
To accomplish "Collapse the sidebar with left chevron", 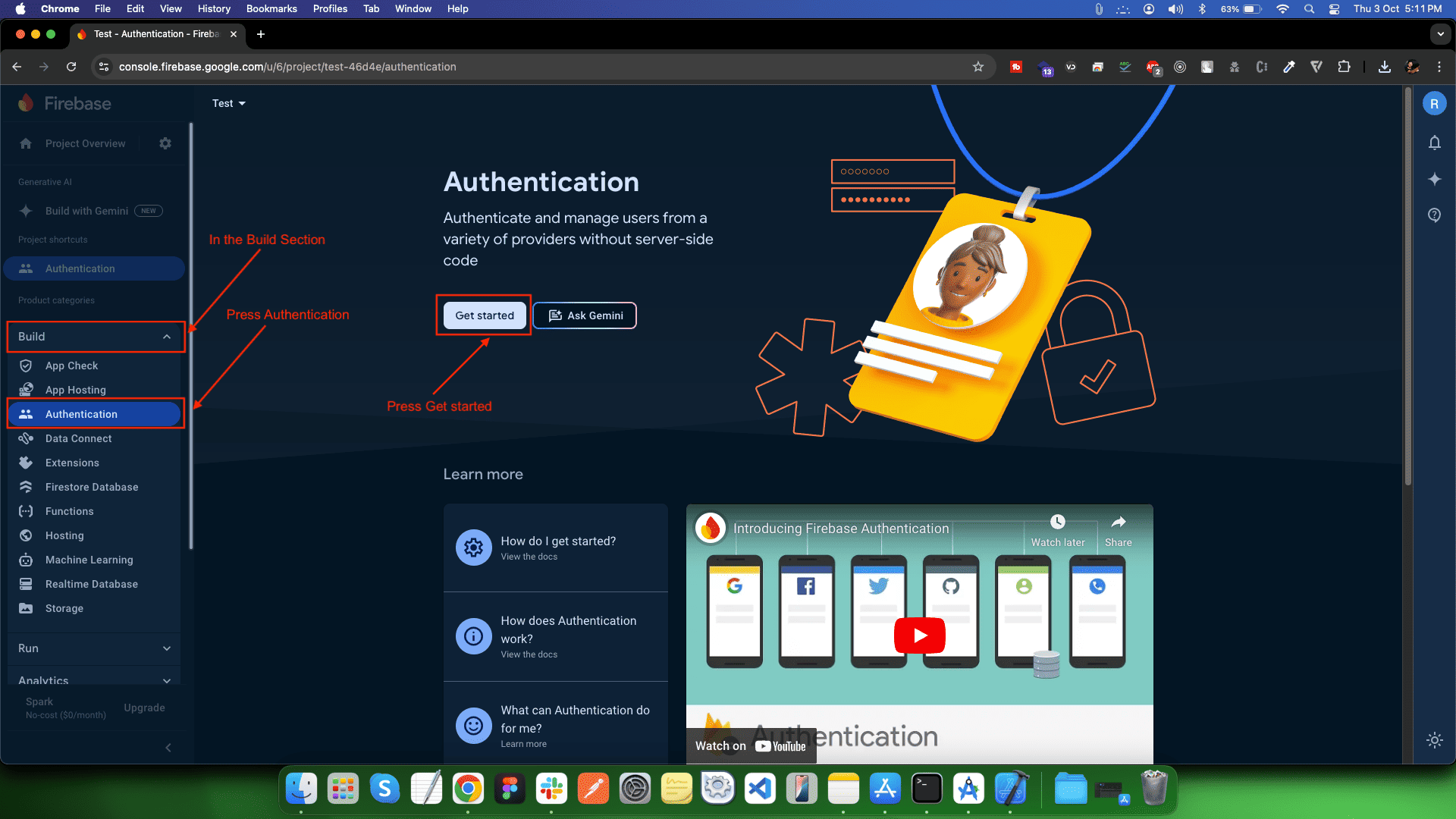I will pos(168,748).
